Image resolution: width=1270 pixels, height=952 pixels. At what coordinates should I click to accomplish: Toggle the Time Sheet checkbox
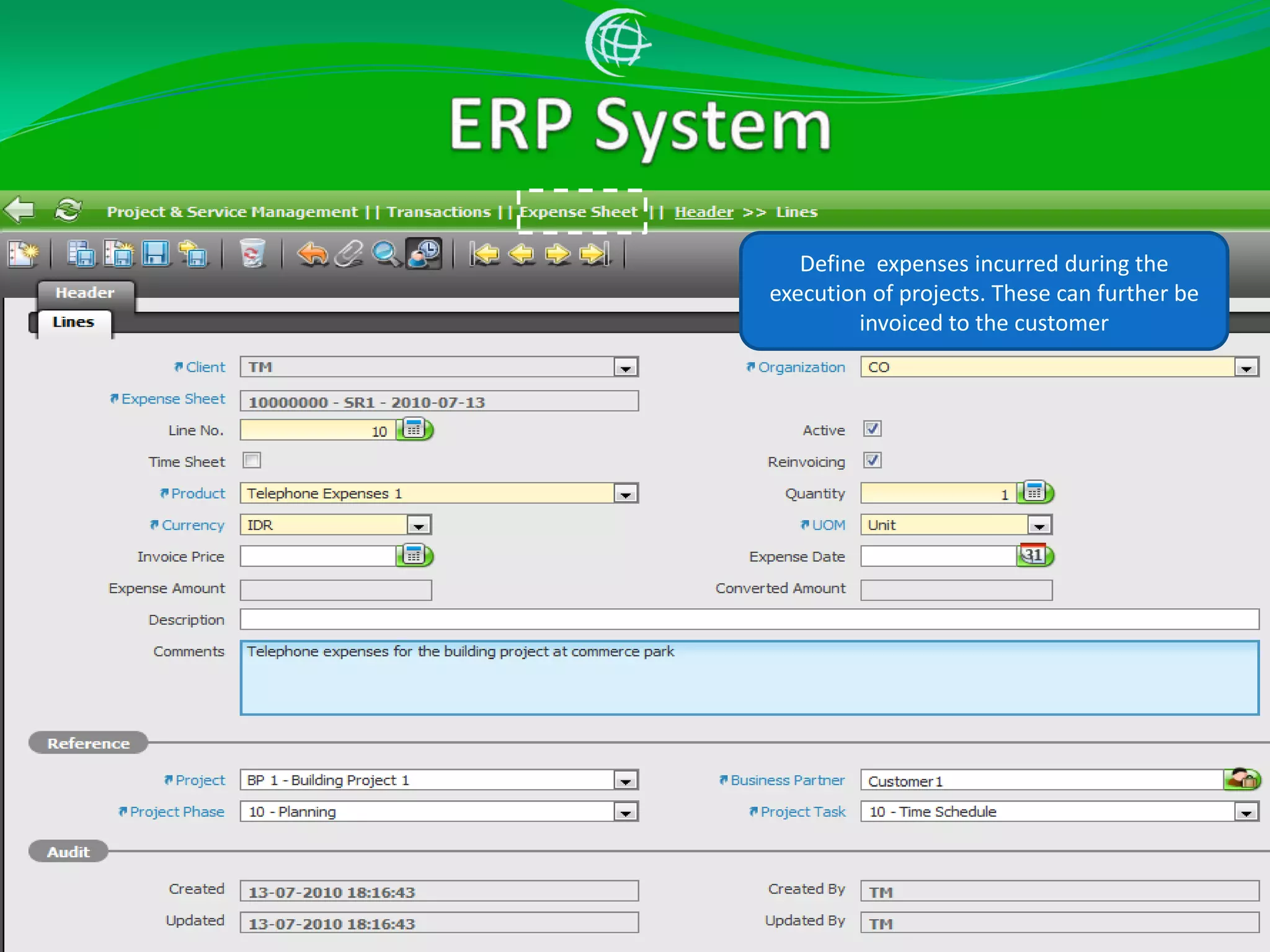point(252,461)
